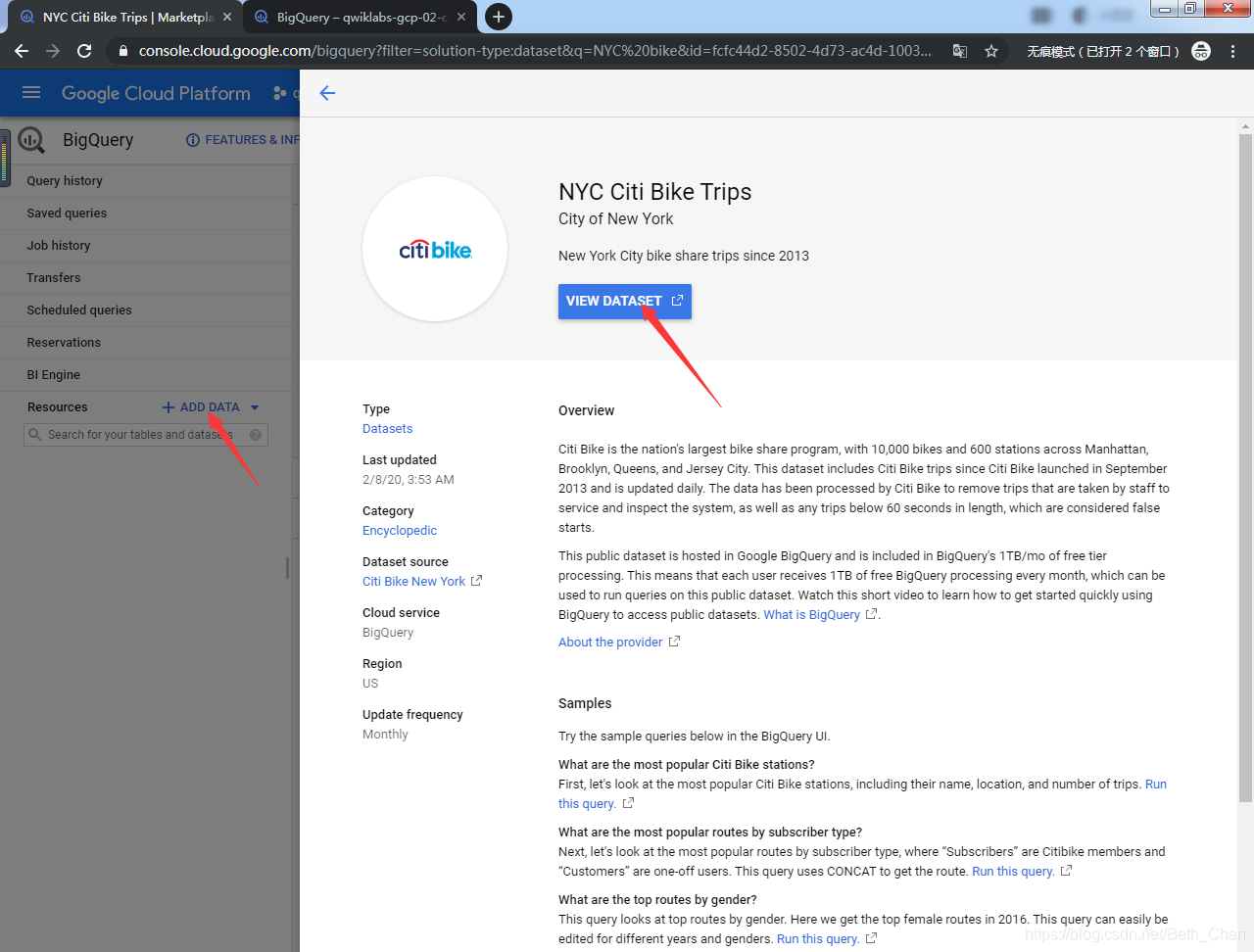Viewport: 1254px width, 952px height.
Task: Close the BigQuery qwiklabs tab
Action: point(461,17)
